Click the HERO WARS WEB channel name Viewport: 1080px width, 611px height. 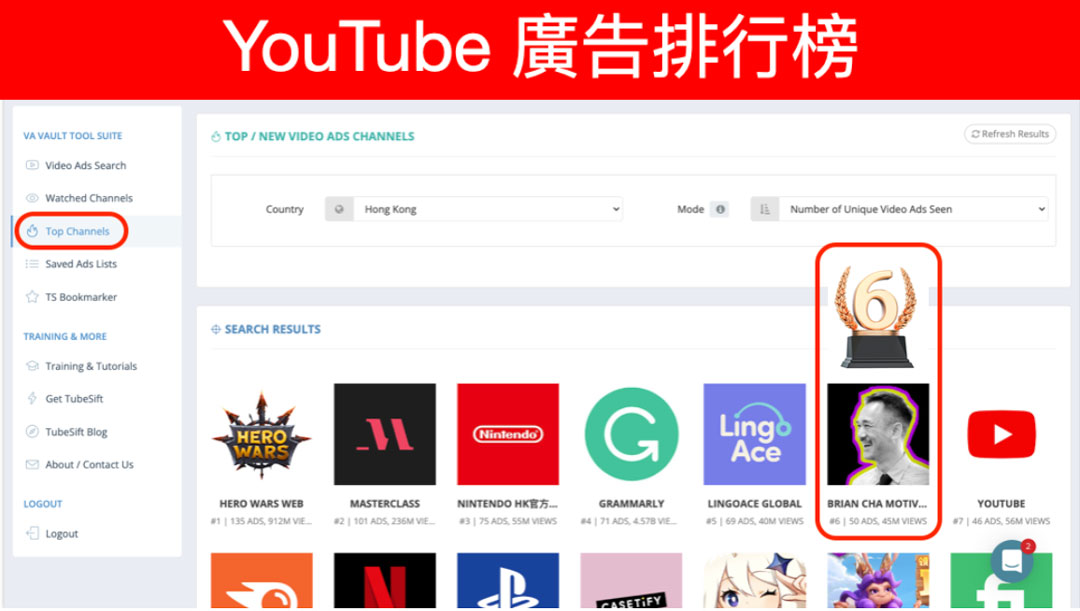(x=261, y=504)
